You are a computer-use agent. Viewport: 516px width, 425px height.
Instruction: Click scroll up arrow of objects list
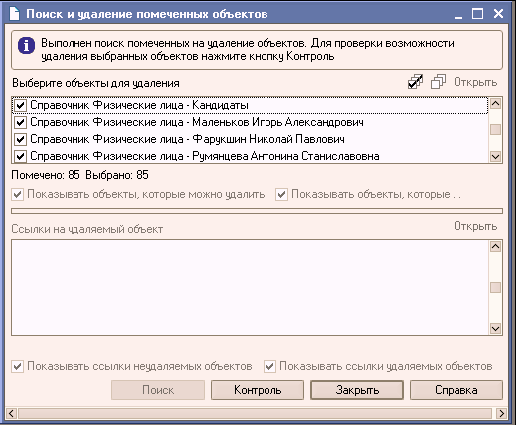click(495, 104)
